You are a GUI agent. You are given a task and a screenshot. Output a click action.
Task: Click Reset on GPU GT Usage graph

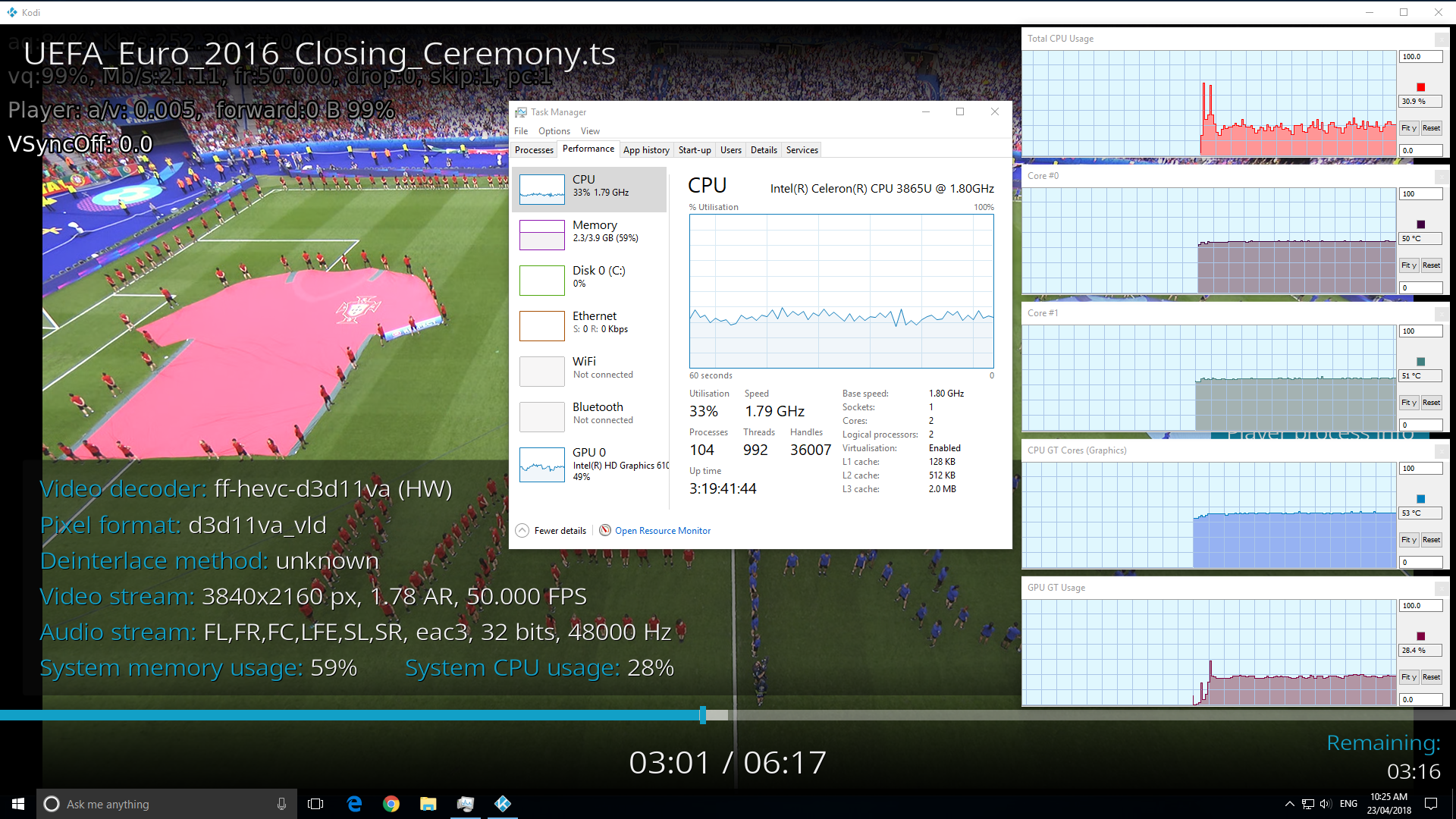tap(1431, 677)
